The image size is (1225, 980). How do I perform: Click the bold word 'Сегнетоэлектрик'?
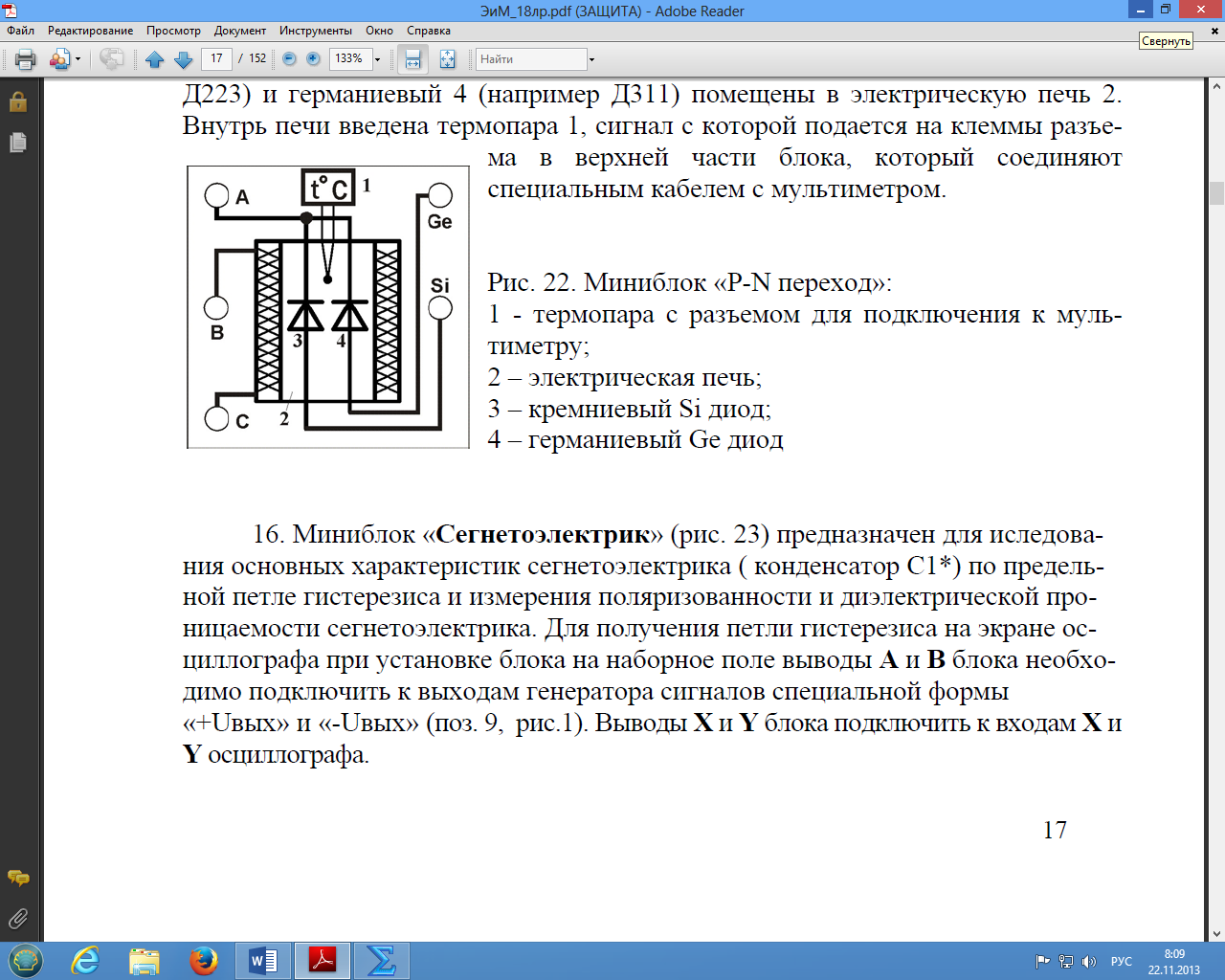[544, 534]
